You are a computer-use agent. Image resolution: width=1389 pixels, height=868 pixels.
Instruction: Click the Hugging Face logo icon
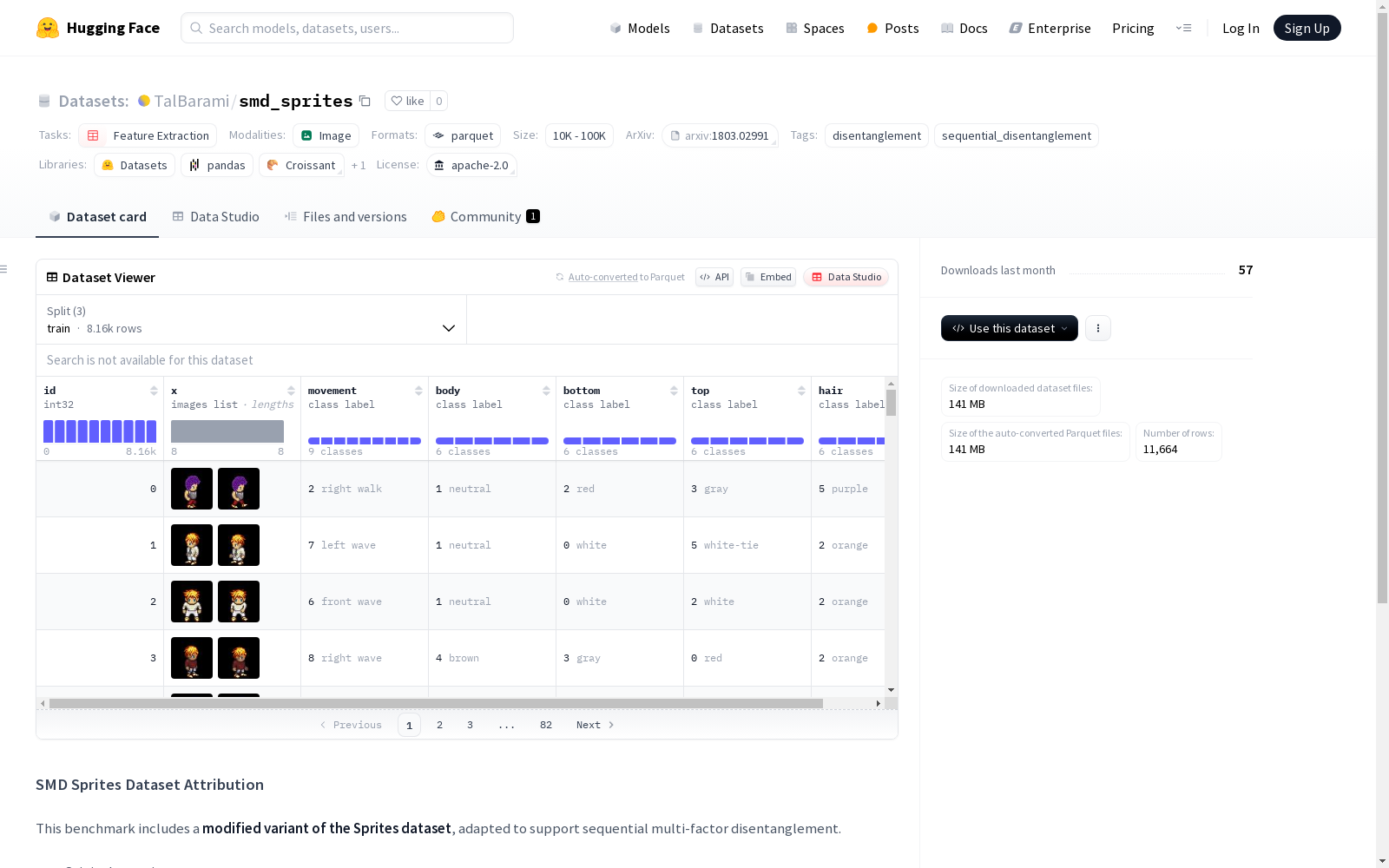click(48, 28)
